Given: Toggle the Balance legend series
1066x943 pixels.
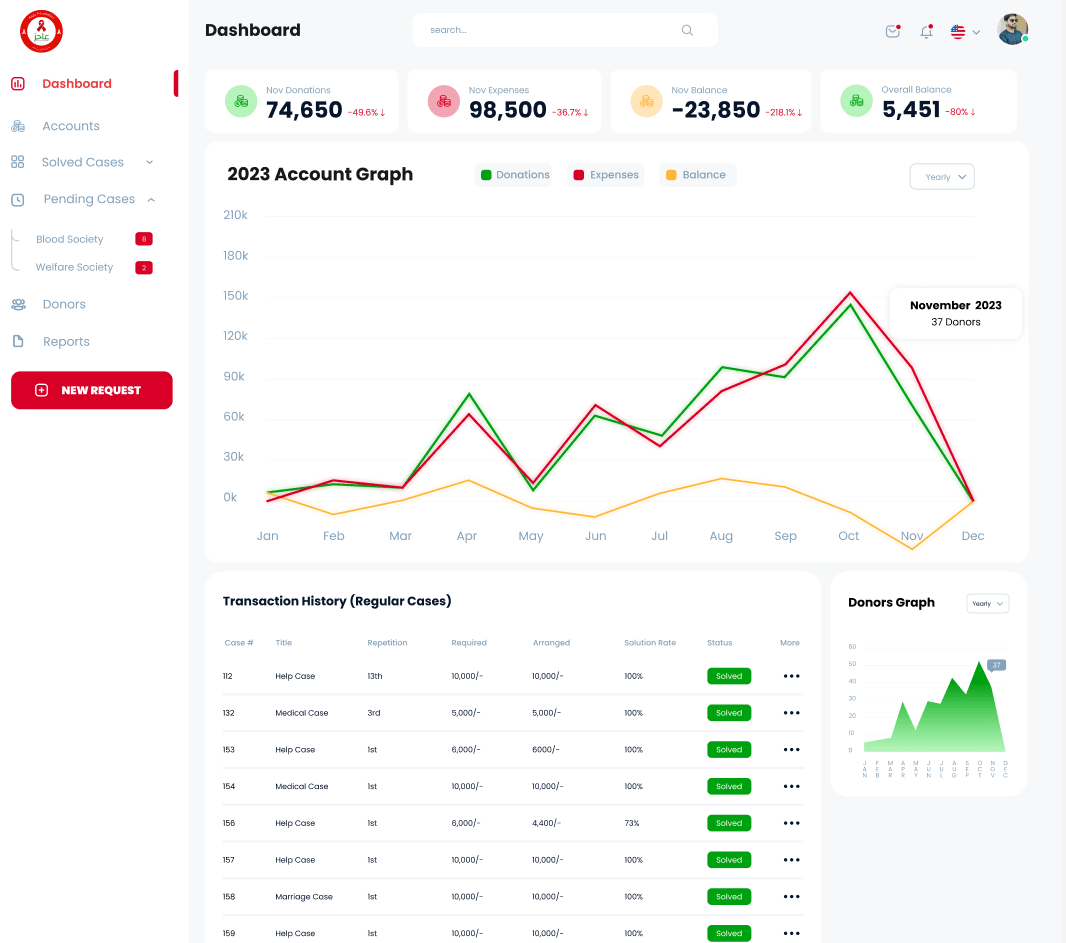Looking at the screenshot, I should pyautogui.click(x=696, y=175).
